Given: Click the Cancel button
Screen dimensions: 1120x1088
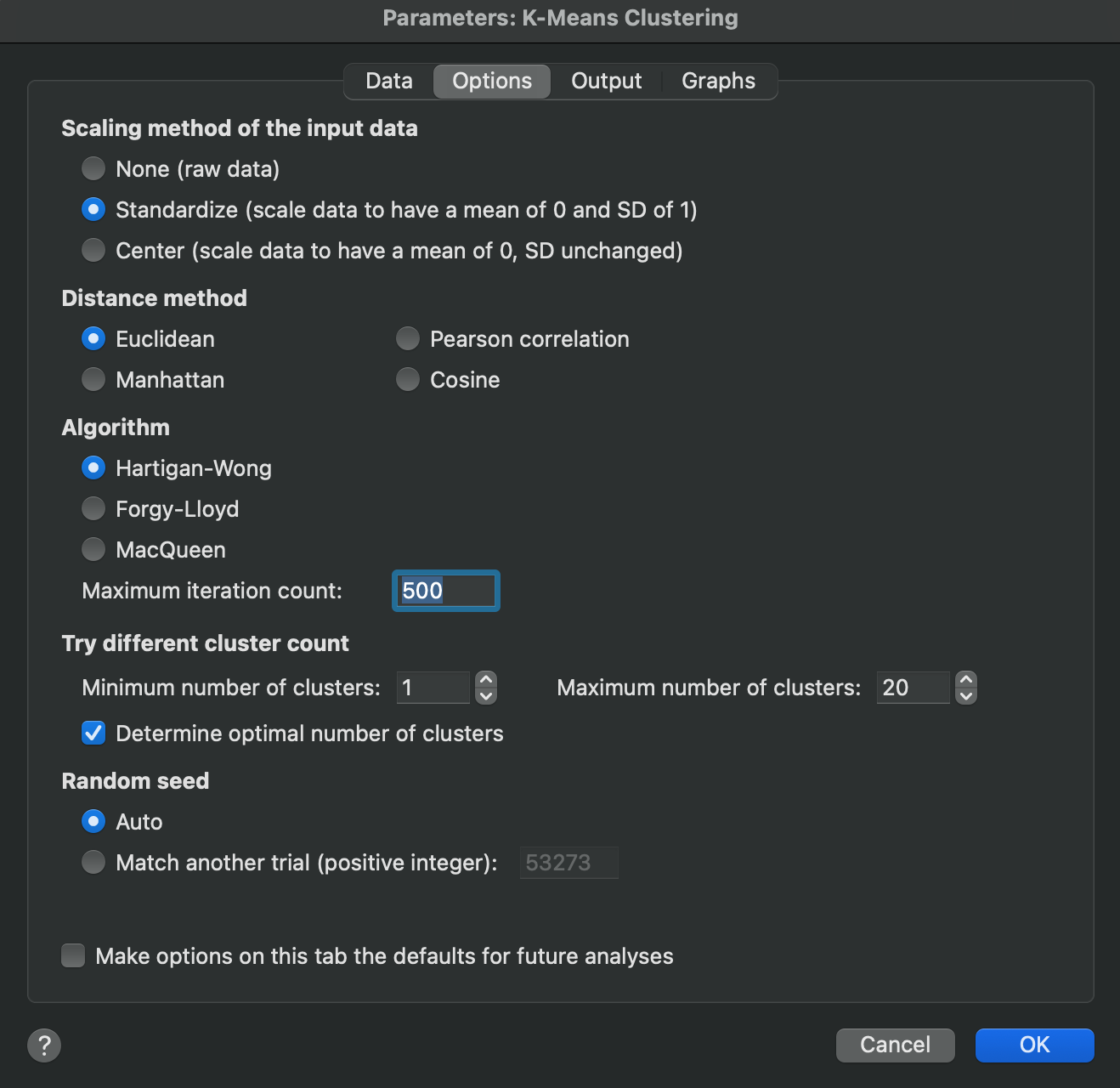Looking at the screenshot, I should pos(895,1045).
